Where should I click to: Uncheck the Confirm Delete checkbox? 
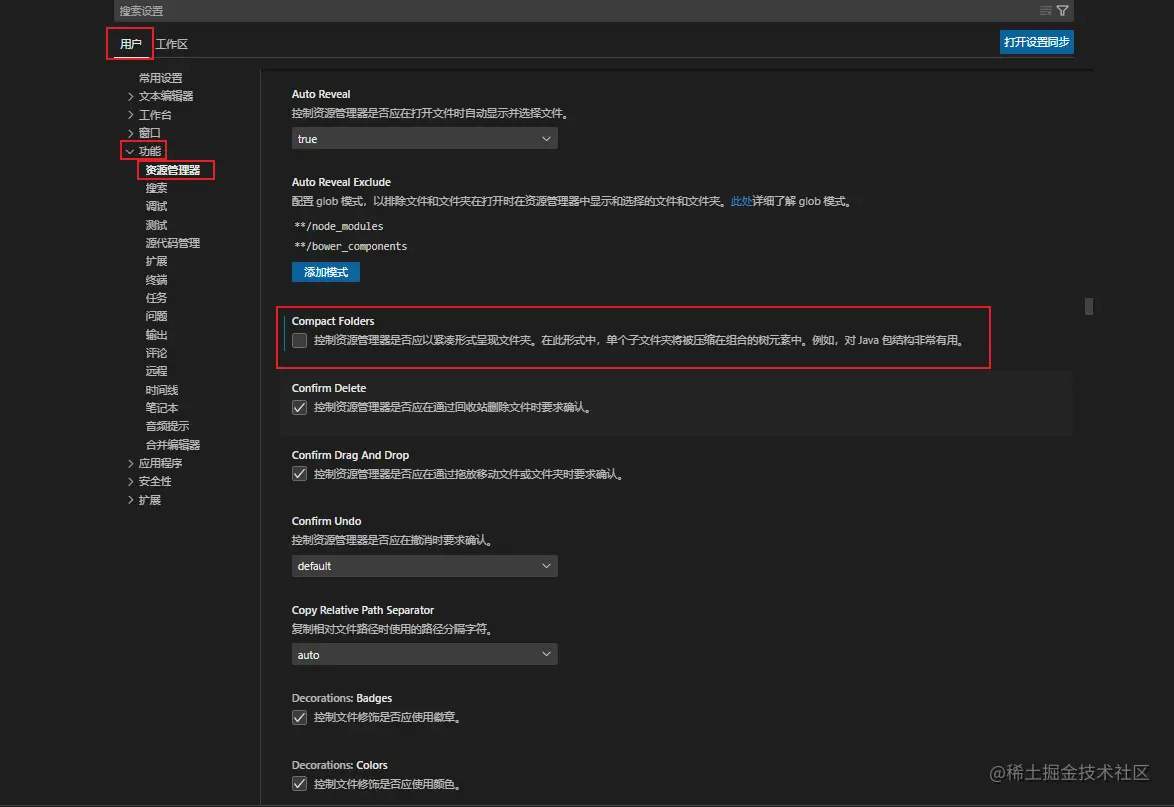(299, 407)
